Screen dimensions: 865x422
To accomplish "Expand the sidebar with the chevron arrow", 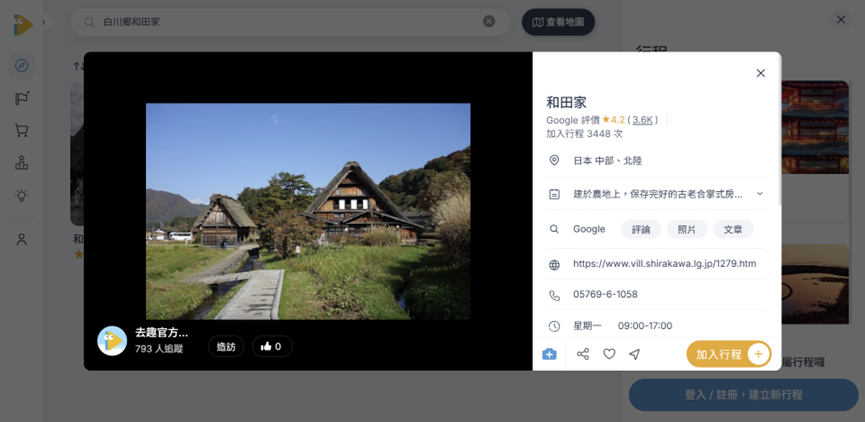I will tap(44, 22).
